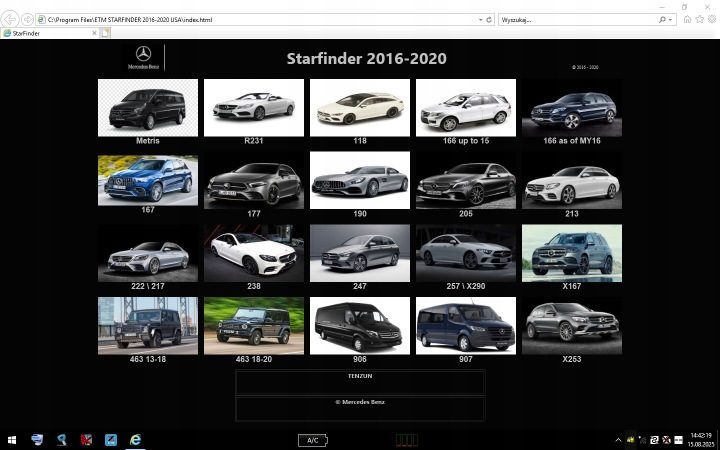720x450 pixels.
Task: Open browser Tools gear icon
Action: (712, 19)
